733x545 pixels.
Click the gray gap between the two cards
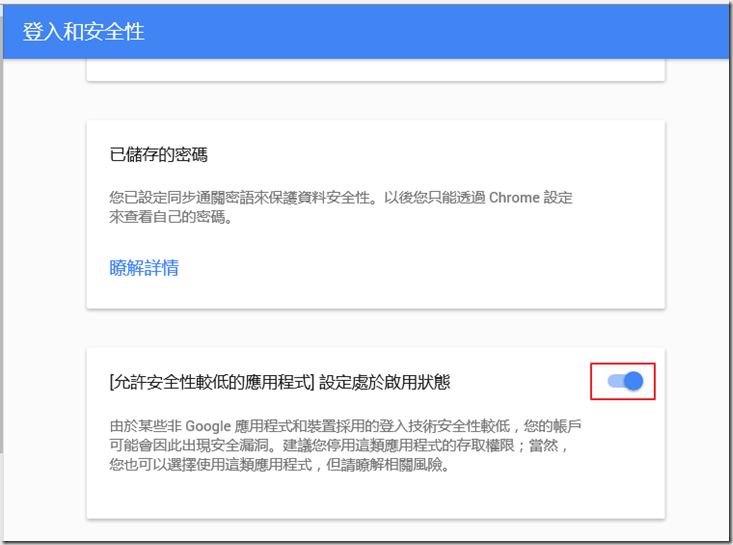375,328
